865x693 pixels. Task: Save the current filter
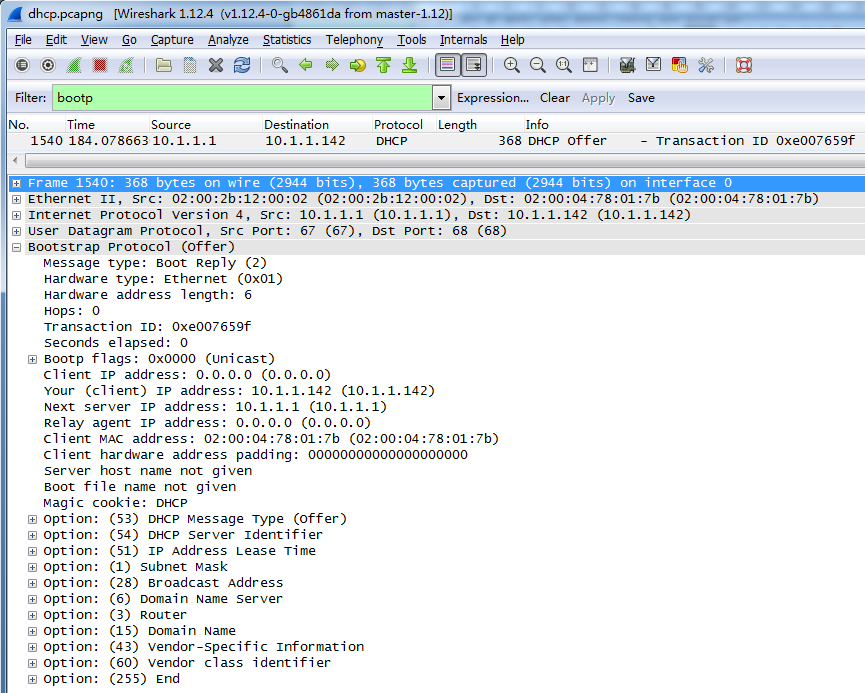pos(641,98)
